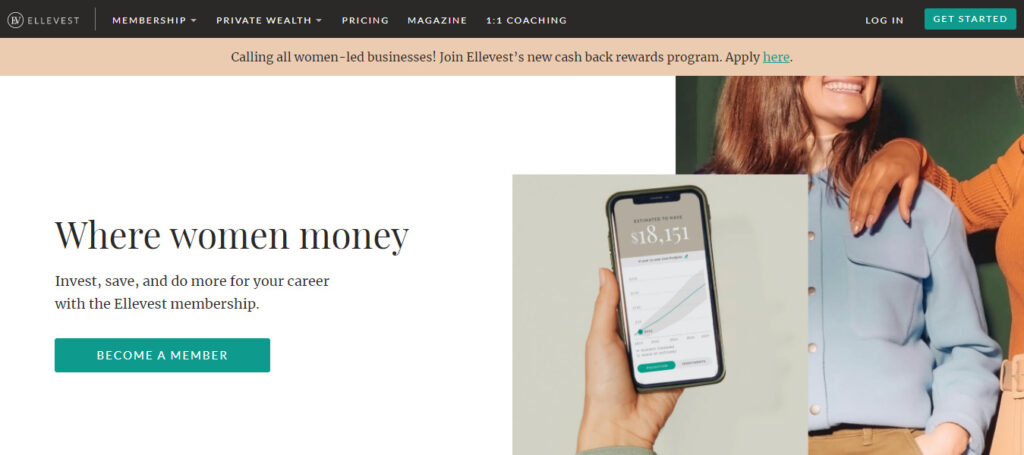Open the Magazine section
This screenshot has width=1024, height=455.
coord(437,20)
